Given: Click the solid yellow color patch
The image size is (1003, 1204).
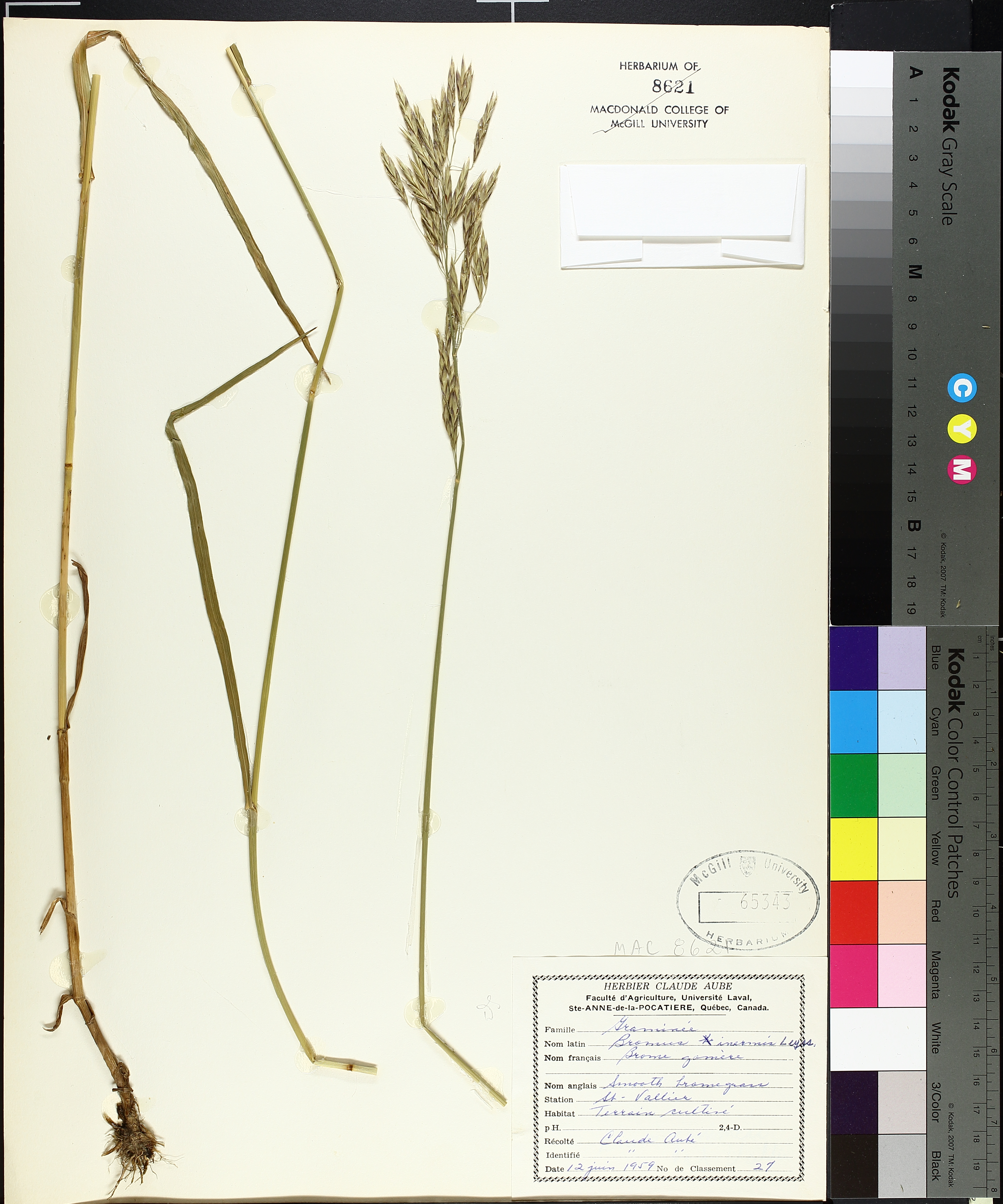Looking at the screenshot, I should 853,849.
